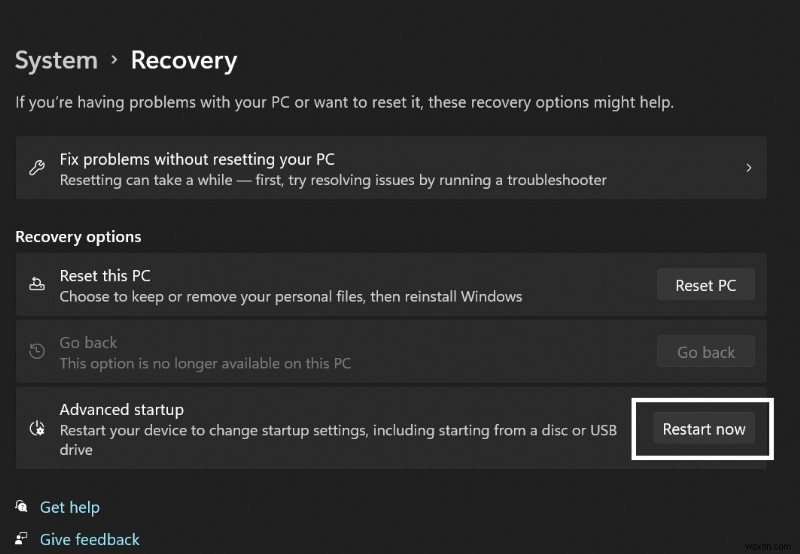Click the Give feedback icon
Viewport: 800px width, 554px height.
pos(22,539)
